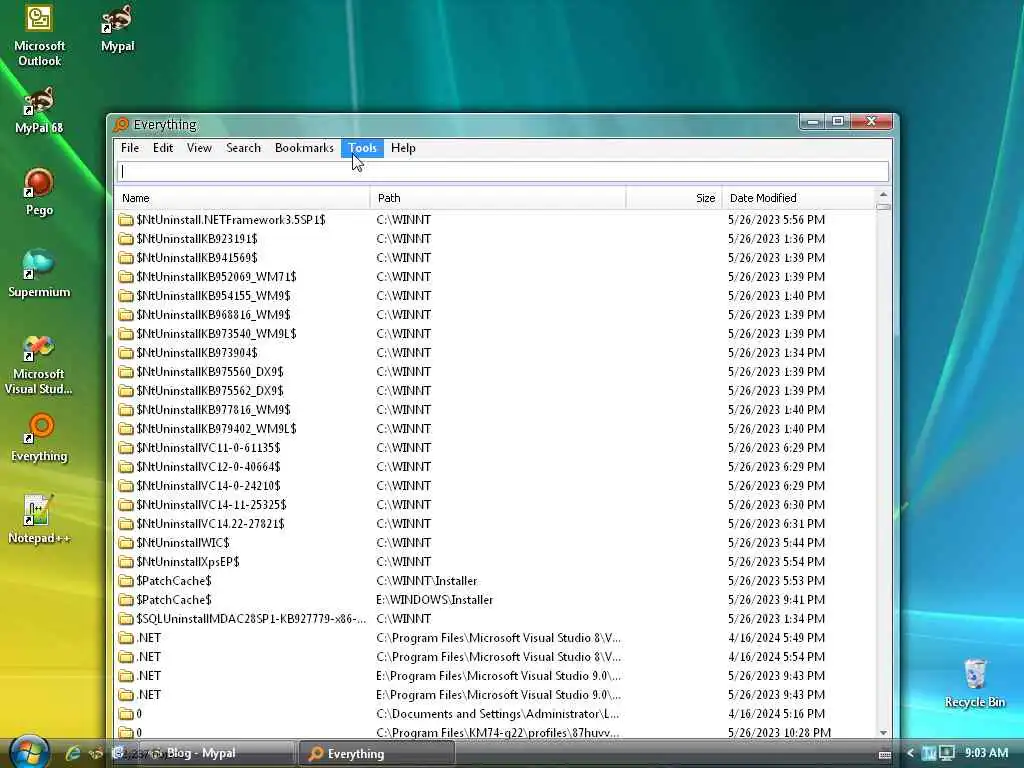Viewport: 1024px width, 768px height.
Task: Click folder icon of $NtUninstallKB941569$
Action: click(x=125, y=258)
